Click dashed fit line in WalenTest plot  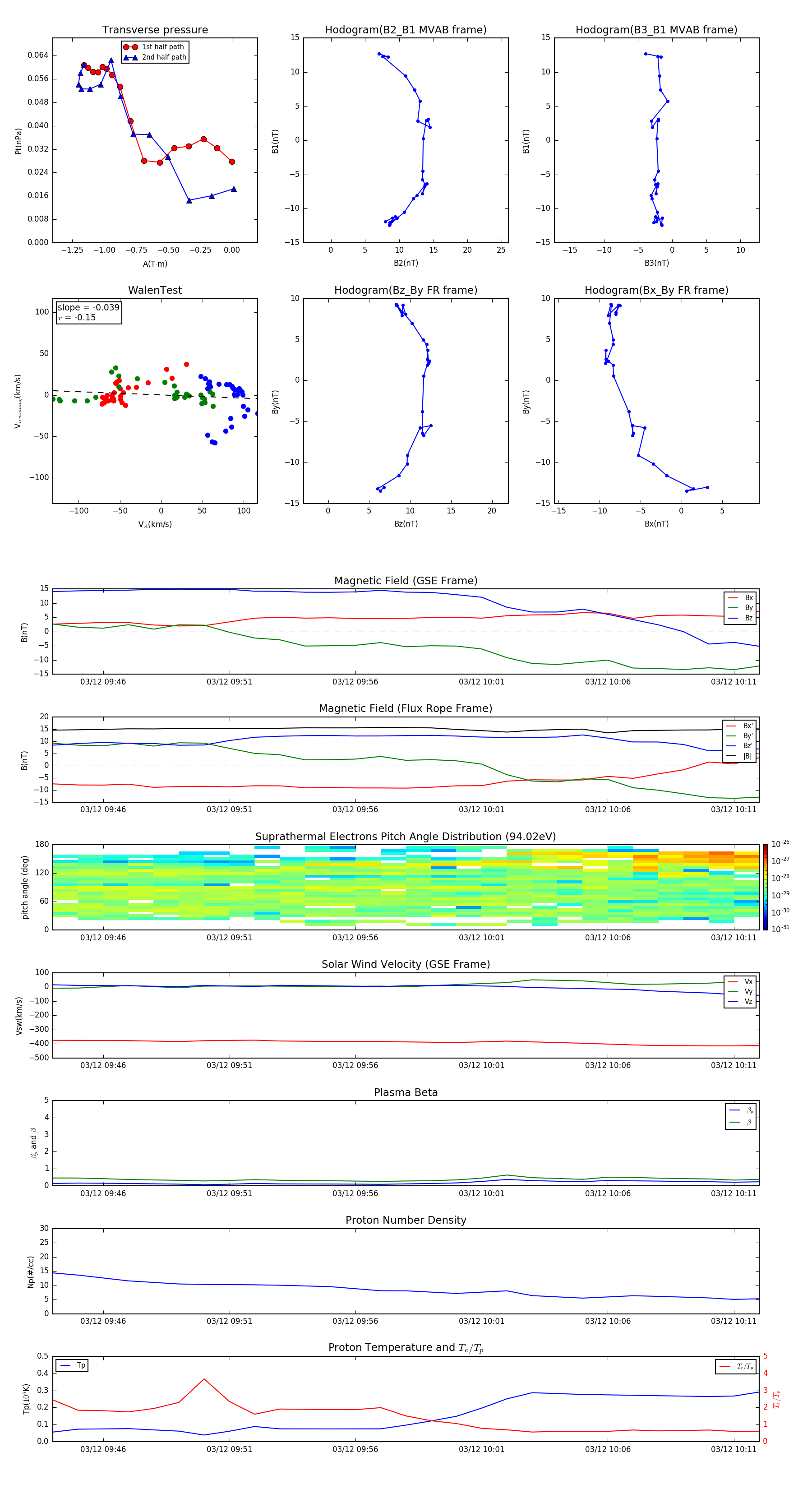(x=155, y=394)
